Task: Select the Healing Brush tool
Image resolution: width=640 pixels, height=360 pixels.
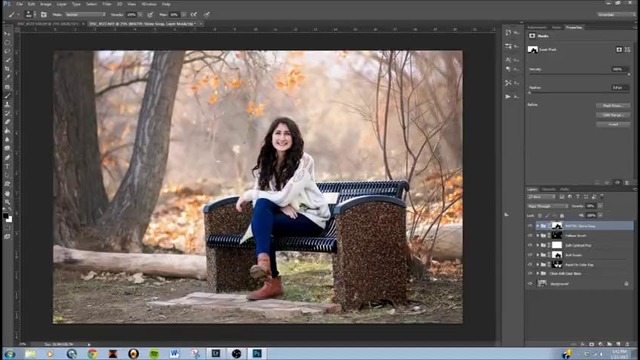Action: (x=7, y=87)
